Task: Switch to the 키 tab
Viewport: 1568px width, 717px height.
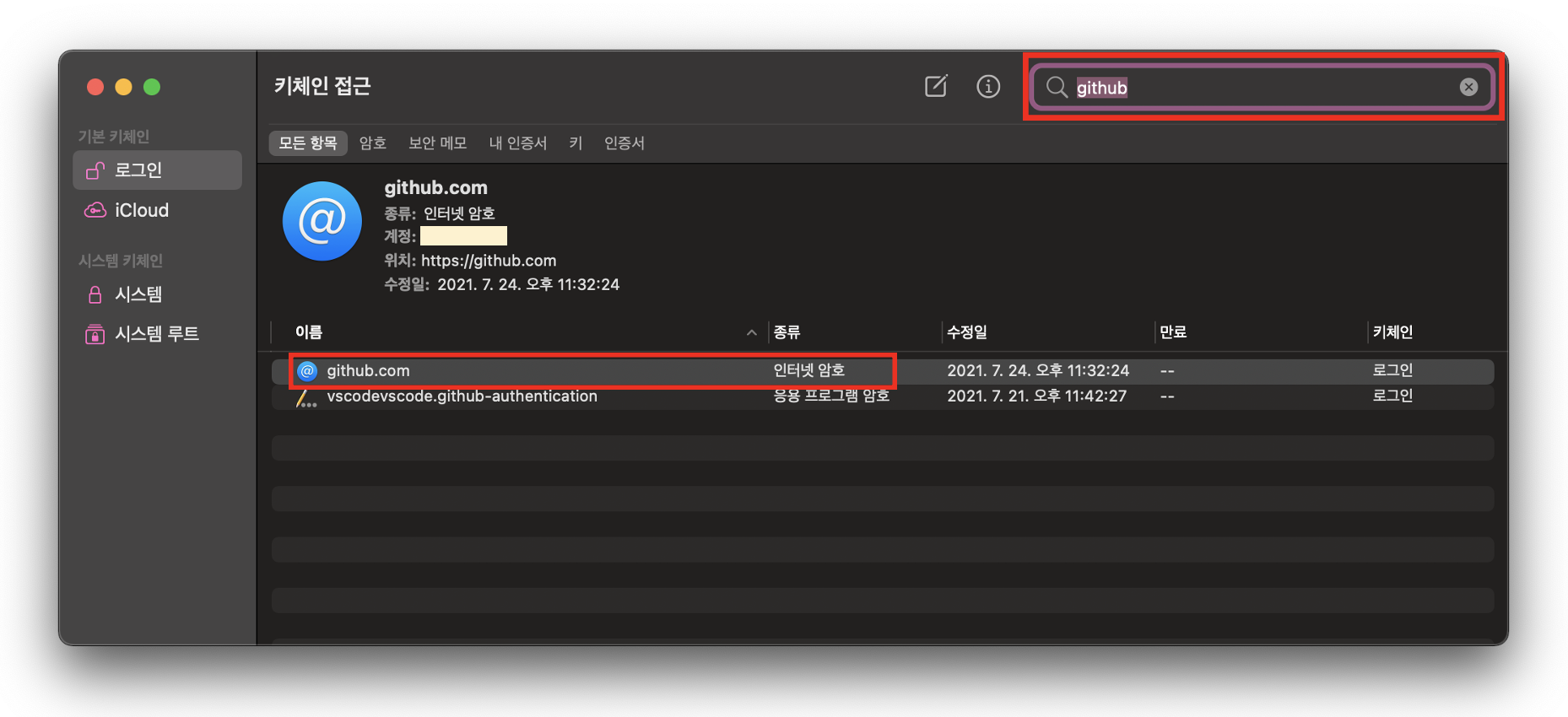Action: click(x=576, y=143)
